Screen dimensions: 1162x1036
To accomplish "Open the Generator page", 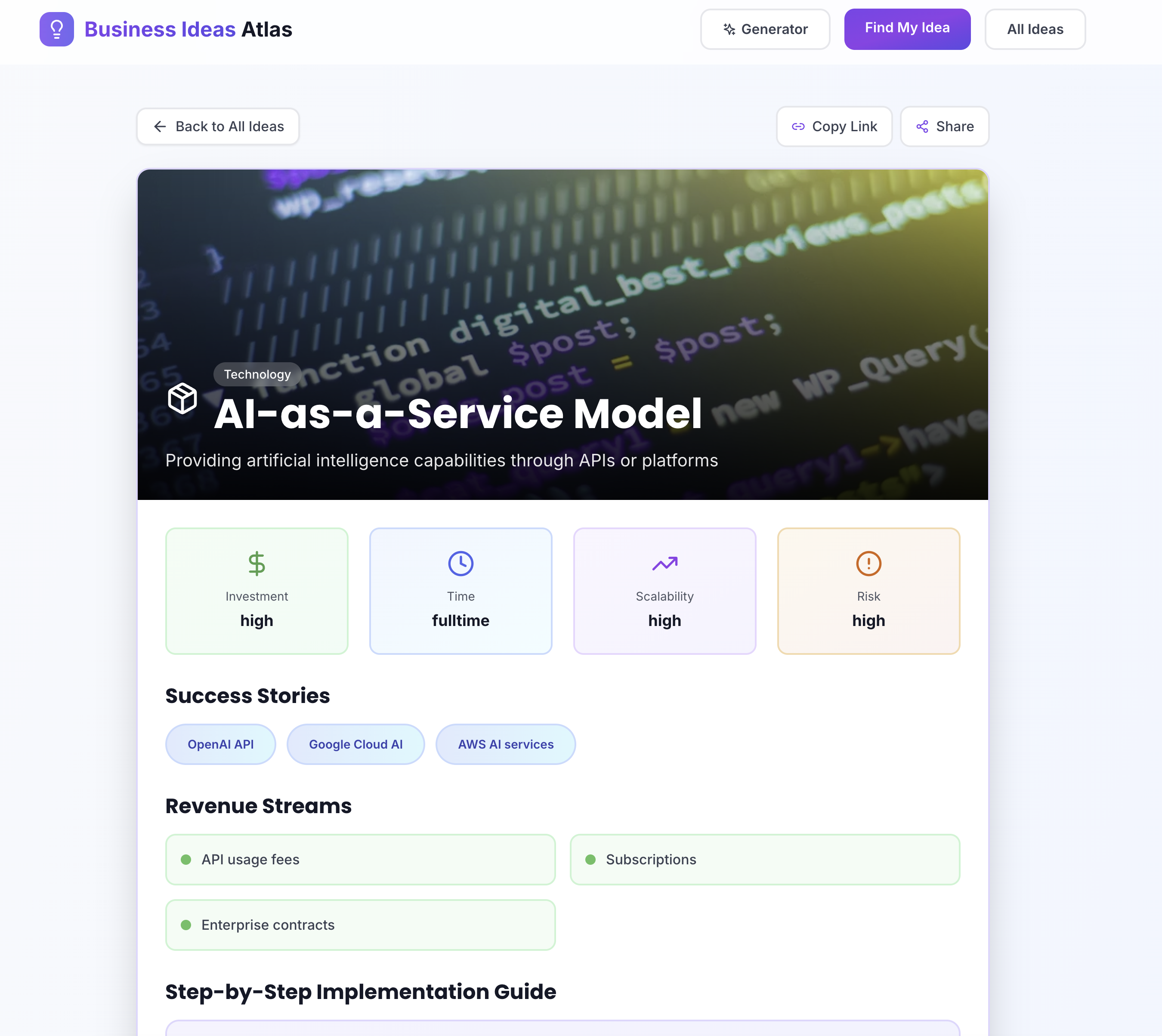I will click(765, 29).
